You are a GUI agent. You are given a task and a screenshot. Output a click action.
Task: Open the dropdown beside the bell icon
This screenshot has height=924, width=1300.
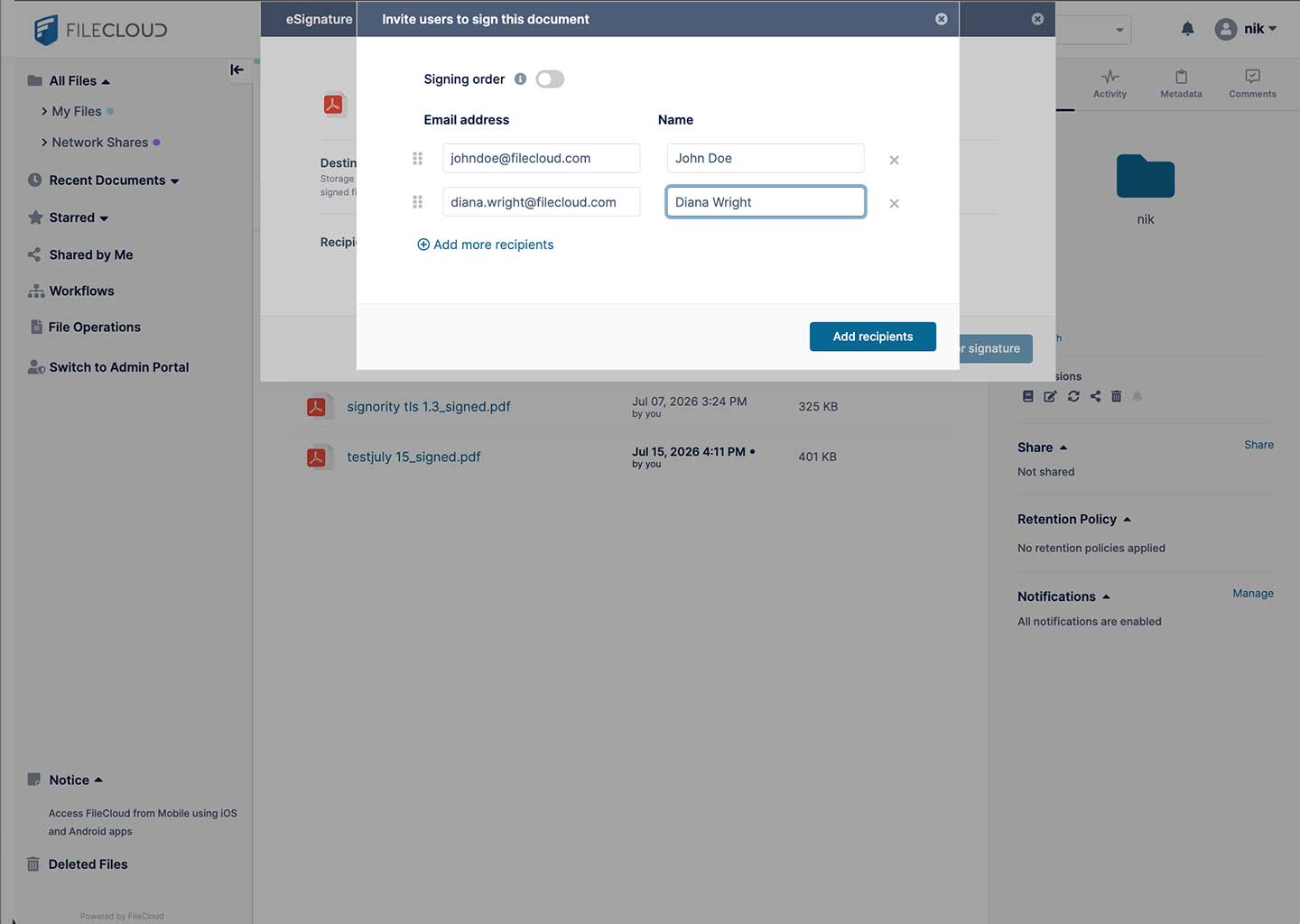click(x=1119, y=30)
